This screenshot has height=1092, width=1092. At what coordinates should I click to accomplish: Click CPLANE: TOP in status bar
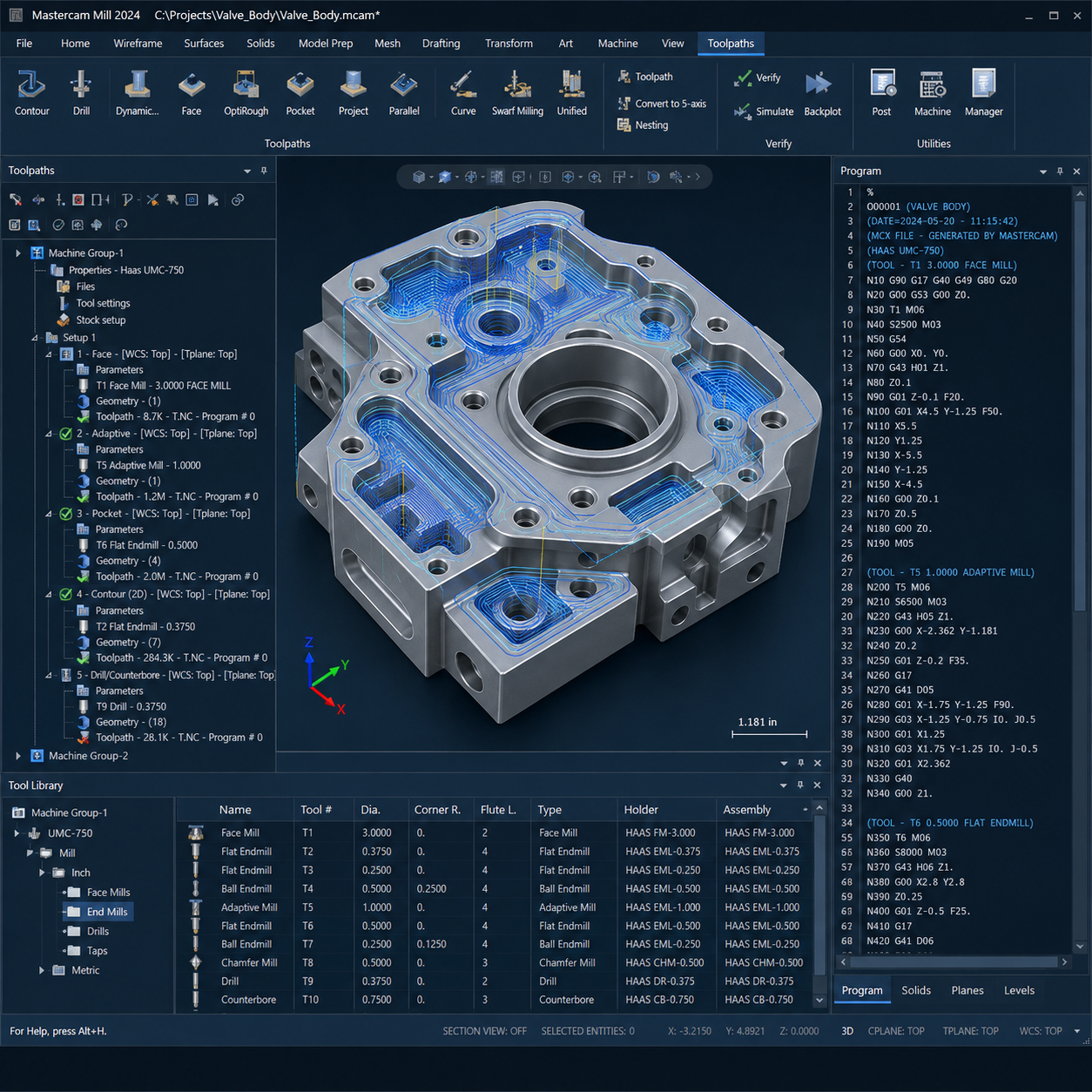[x=896, y=1031]
